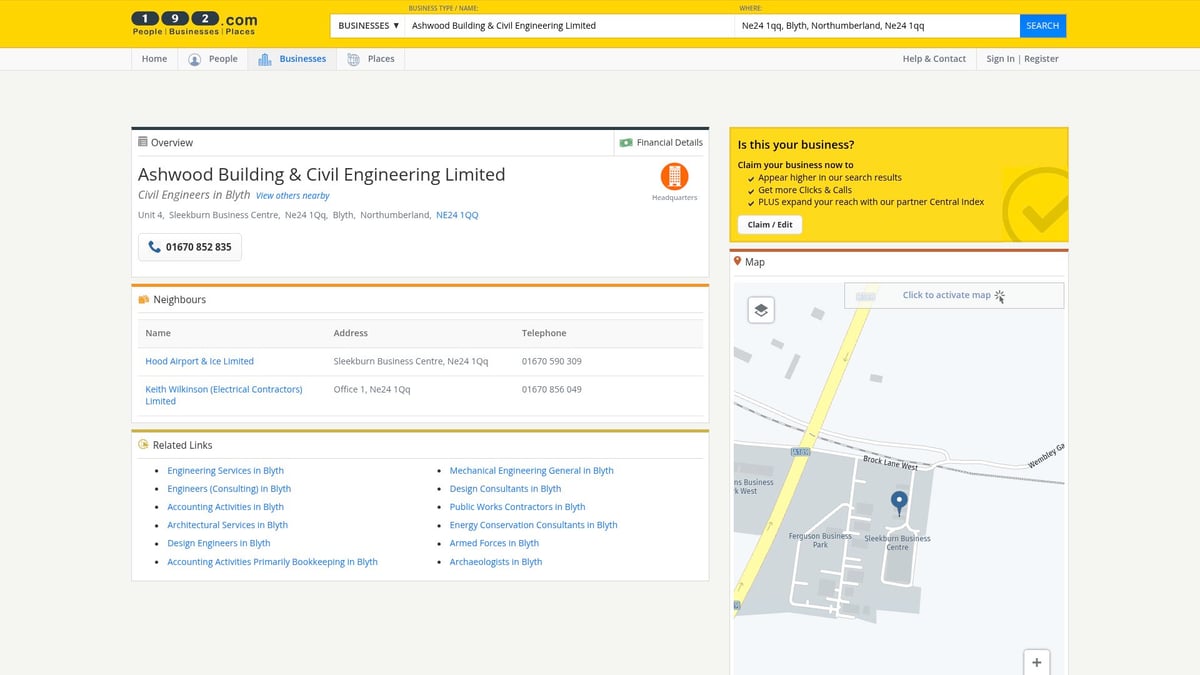Click to activate map overlay

click(954, 295)
